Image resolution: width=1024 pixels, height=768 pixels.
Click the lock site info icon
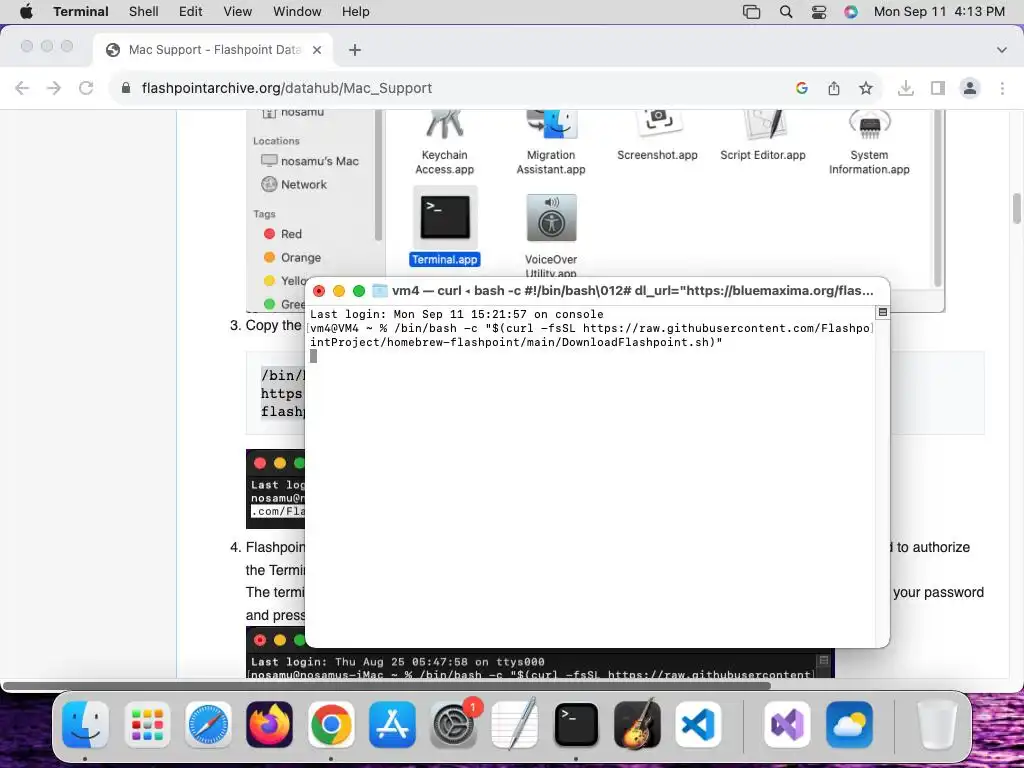(126, 88)
